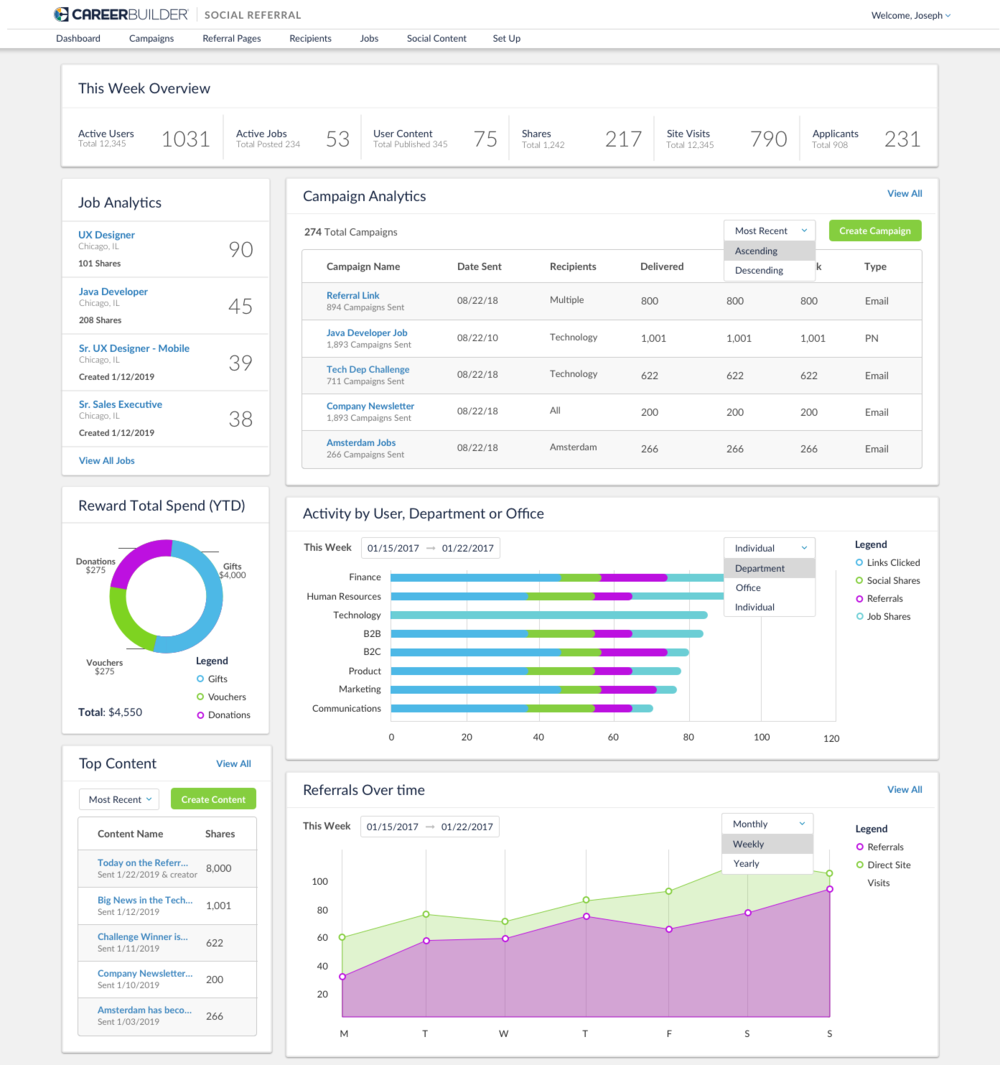Open Big News in the Tech... content
Viewport: 1000px width, 1065px height.
[x=145, y=900]
